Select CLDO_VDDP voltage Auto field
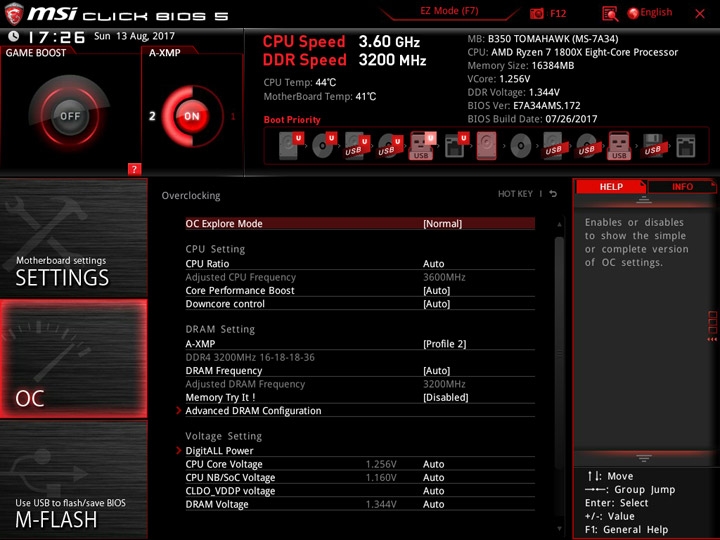 pos(433,490)
